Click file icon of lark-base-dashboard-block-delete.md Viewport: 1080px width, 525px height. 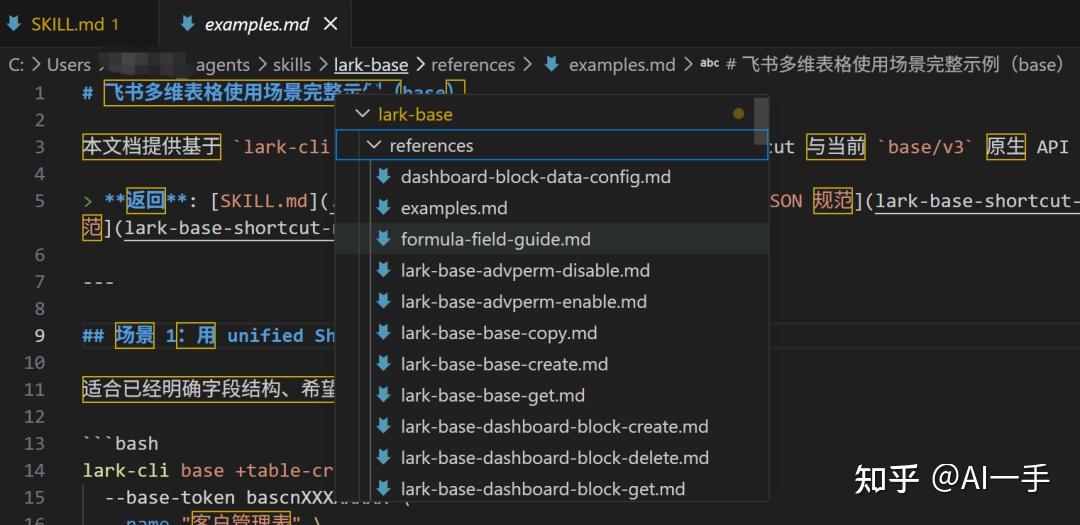tap(384, 457)
